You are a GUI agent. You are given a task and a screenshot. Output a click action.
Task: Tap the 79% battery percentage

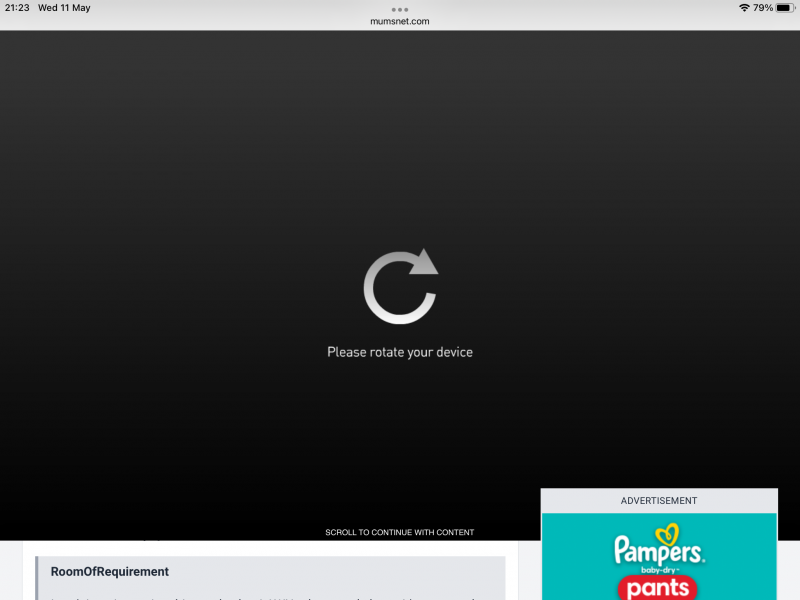pos(763,8)
